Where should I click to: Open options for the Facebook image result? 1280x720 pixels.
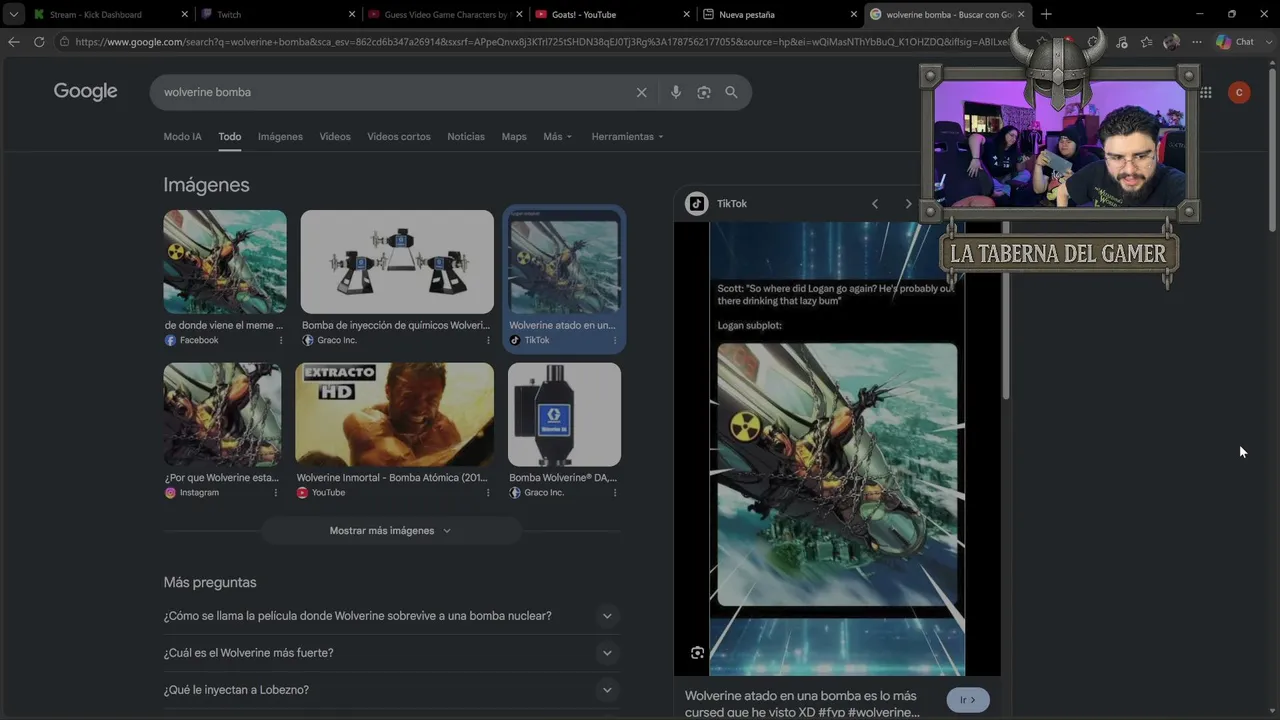pyautogui.click(x=280, y=340)
